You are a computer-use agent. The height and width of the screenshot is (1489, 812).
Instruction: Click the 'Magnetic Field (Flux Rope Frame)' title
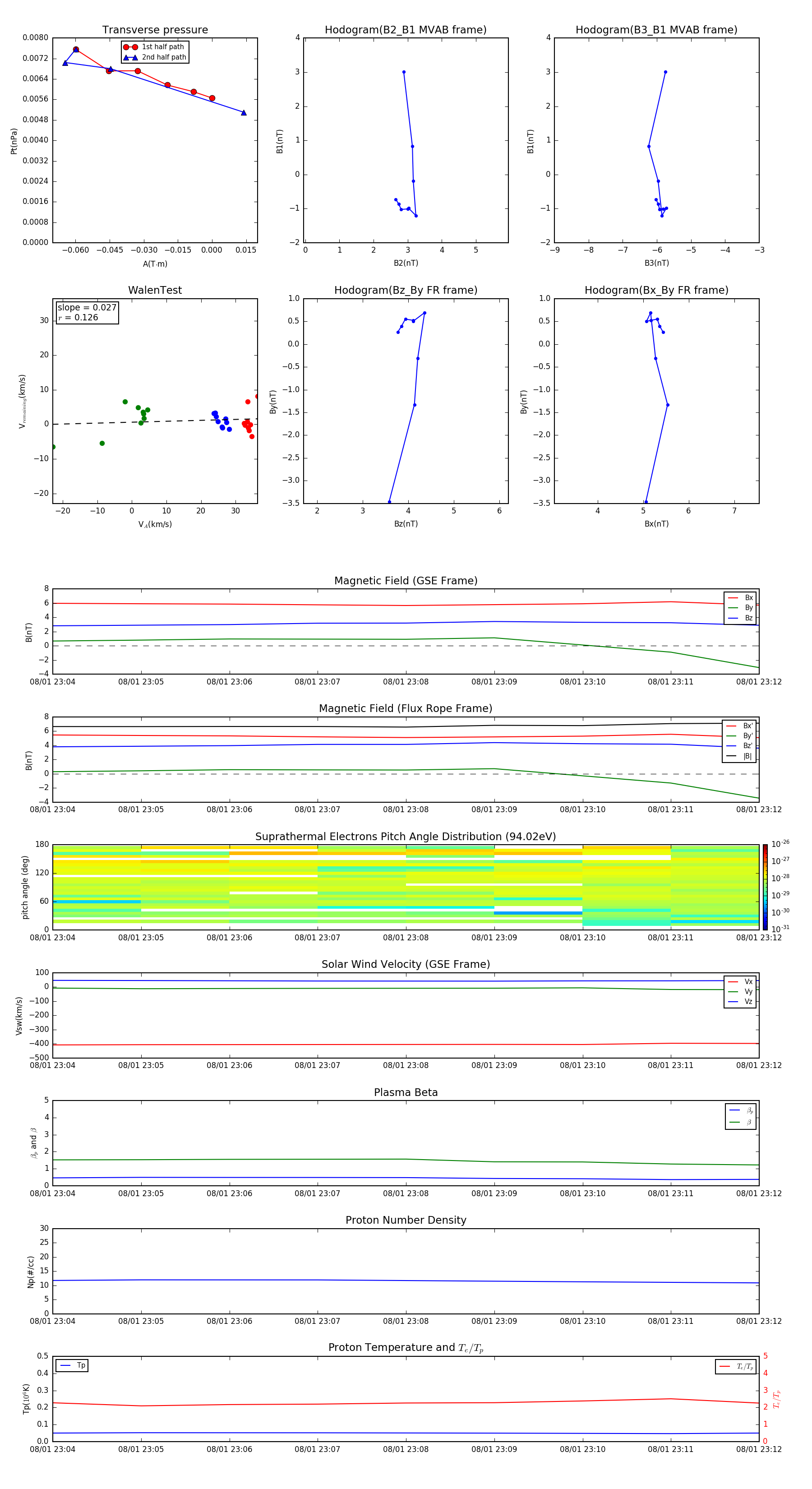(406, 709)
